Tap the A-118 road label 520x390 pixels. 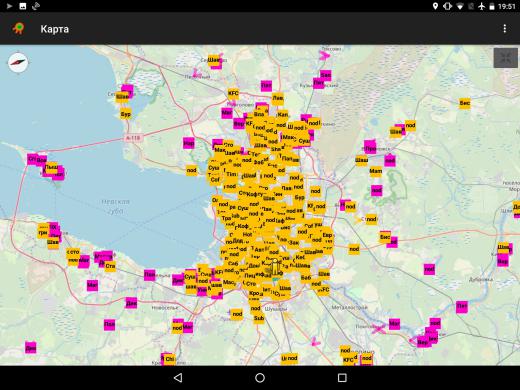[133, 138]
